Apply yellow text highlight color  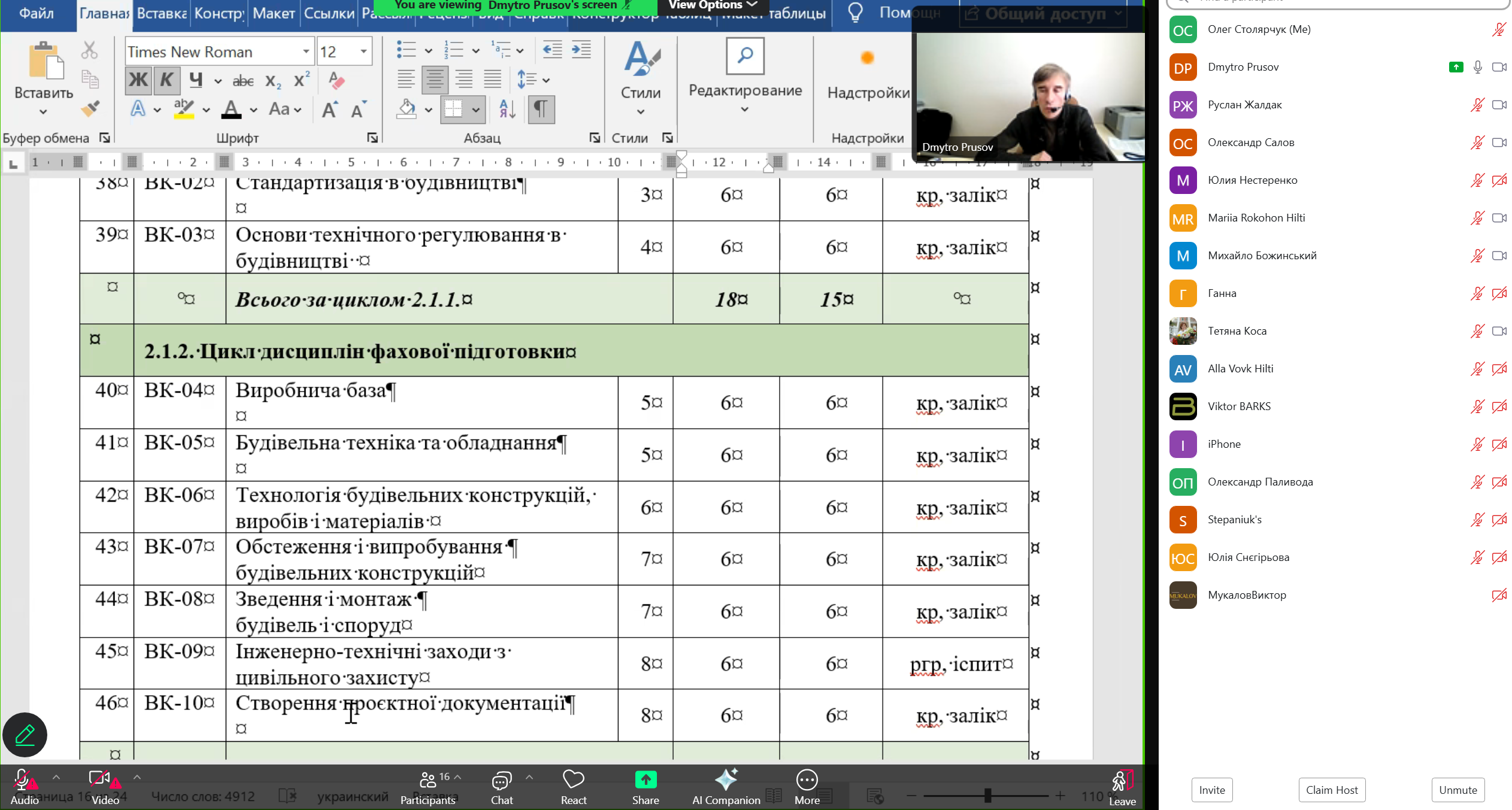pos(184,109)
